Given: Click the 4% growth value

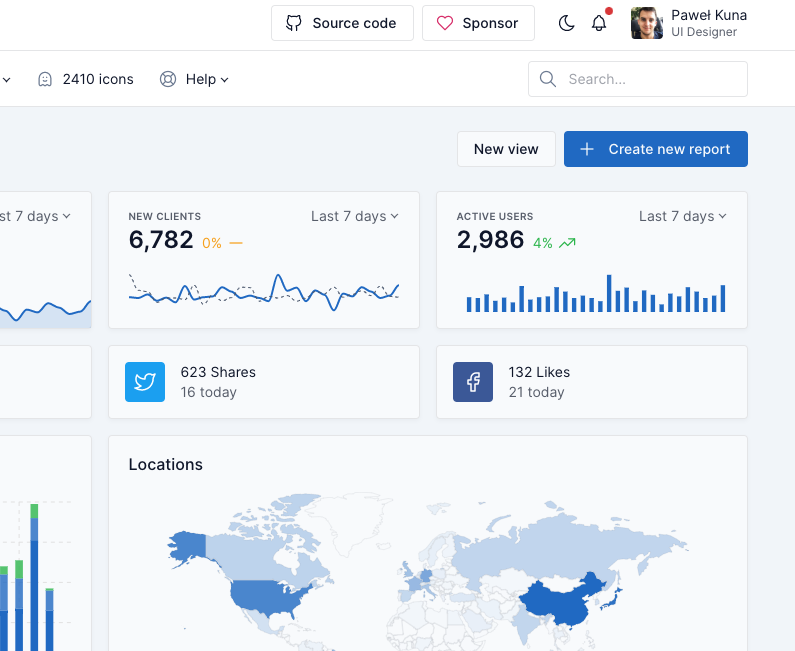Looking at the screenshot, I should [543, 243].
